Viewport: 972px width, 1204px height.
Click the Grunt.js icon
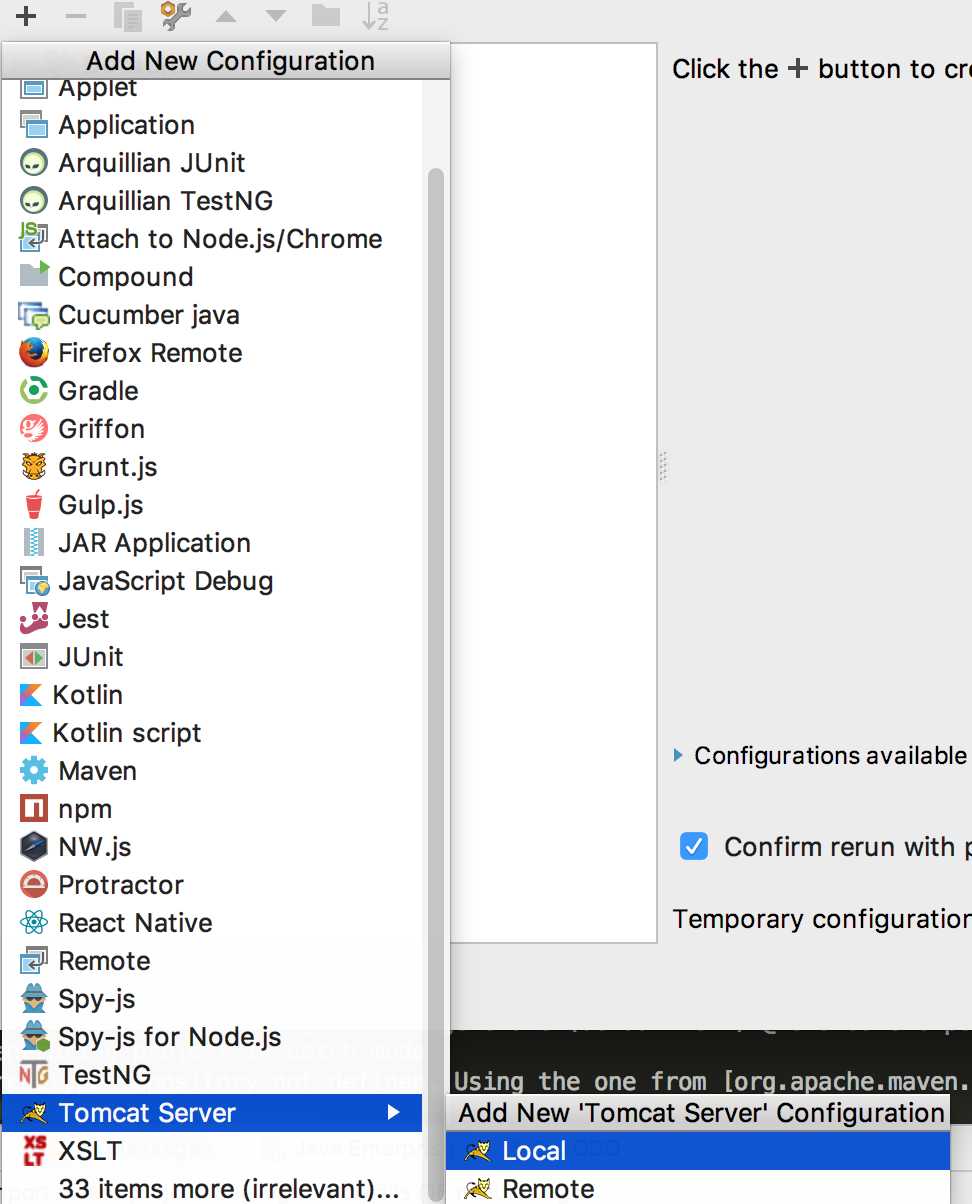pyautogui.click(x=34, y=467)
